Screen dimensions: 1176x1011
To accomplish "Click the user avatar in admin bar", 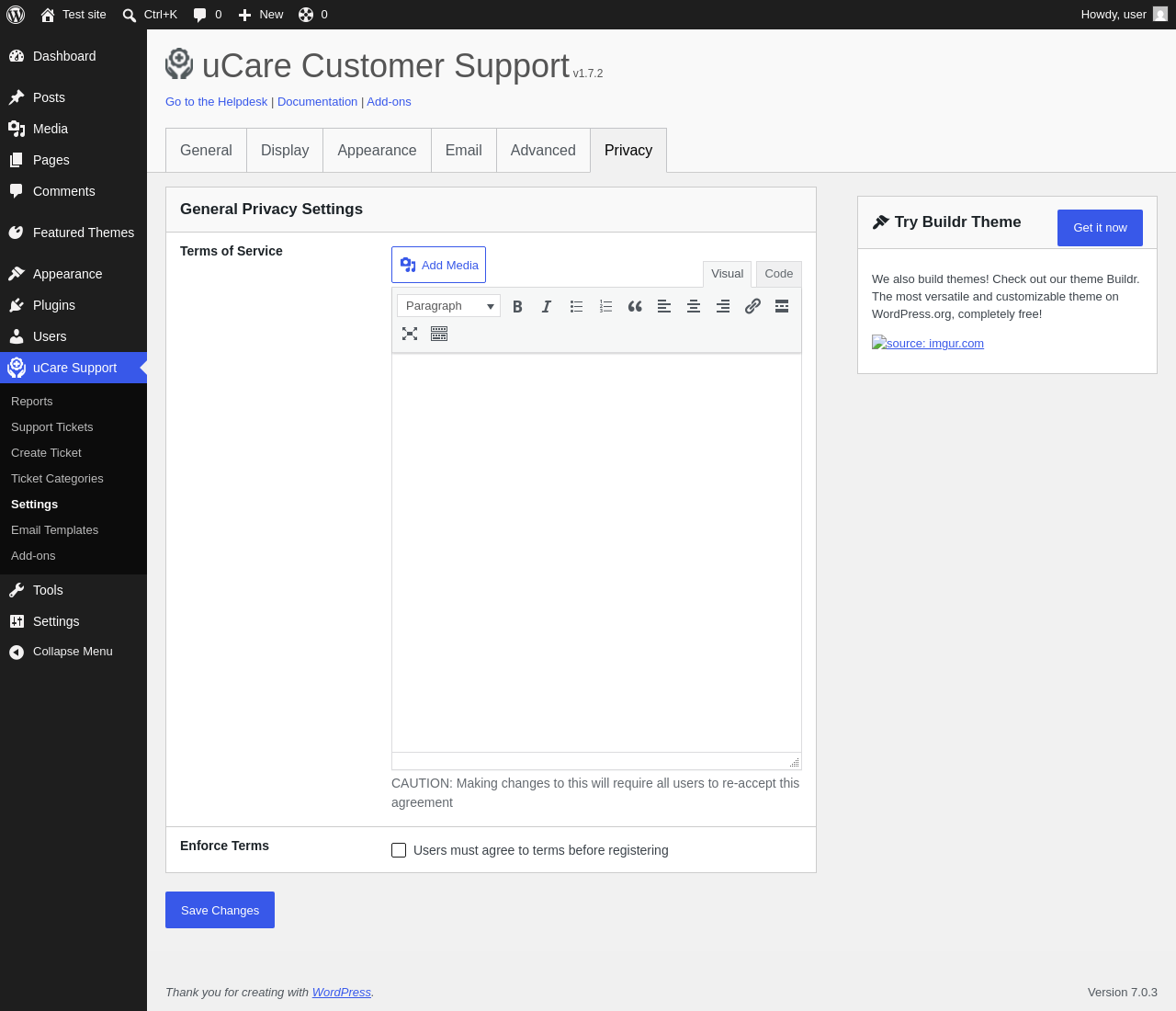I will 1160,15.
